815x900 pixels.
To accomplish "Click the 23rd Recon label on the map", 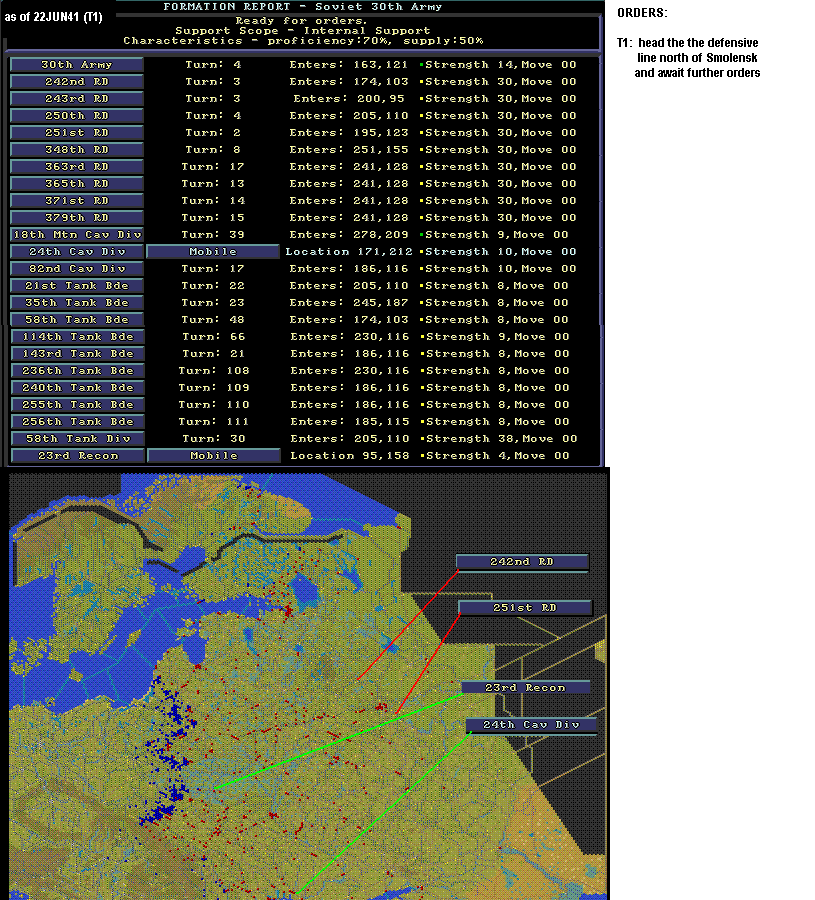I will pyautogui.click(x=526, y=688).
